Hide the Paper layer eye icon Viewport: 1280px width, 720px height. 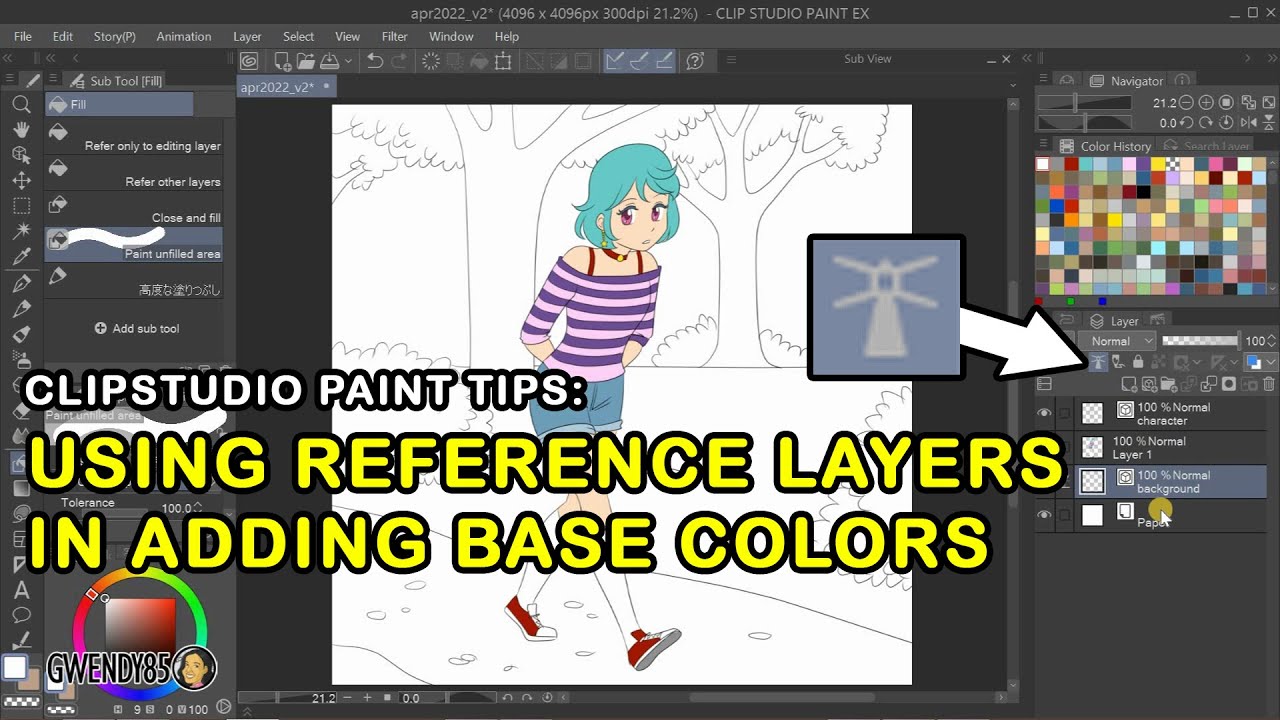pyautogui.click(x=1045, y=515)
